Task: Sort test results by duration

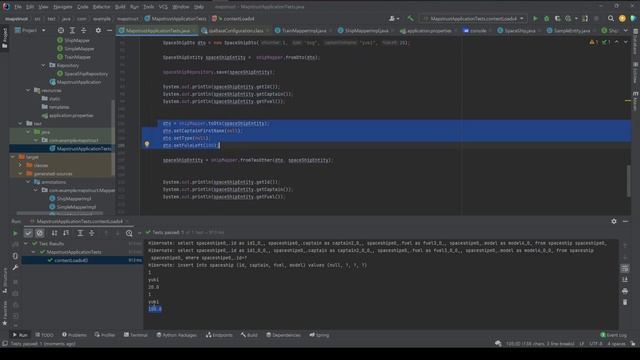Action: tap(66, 233)
